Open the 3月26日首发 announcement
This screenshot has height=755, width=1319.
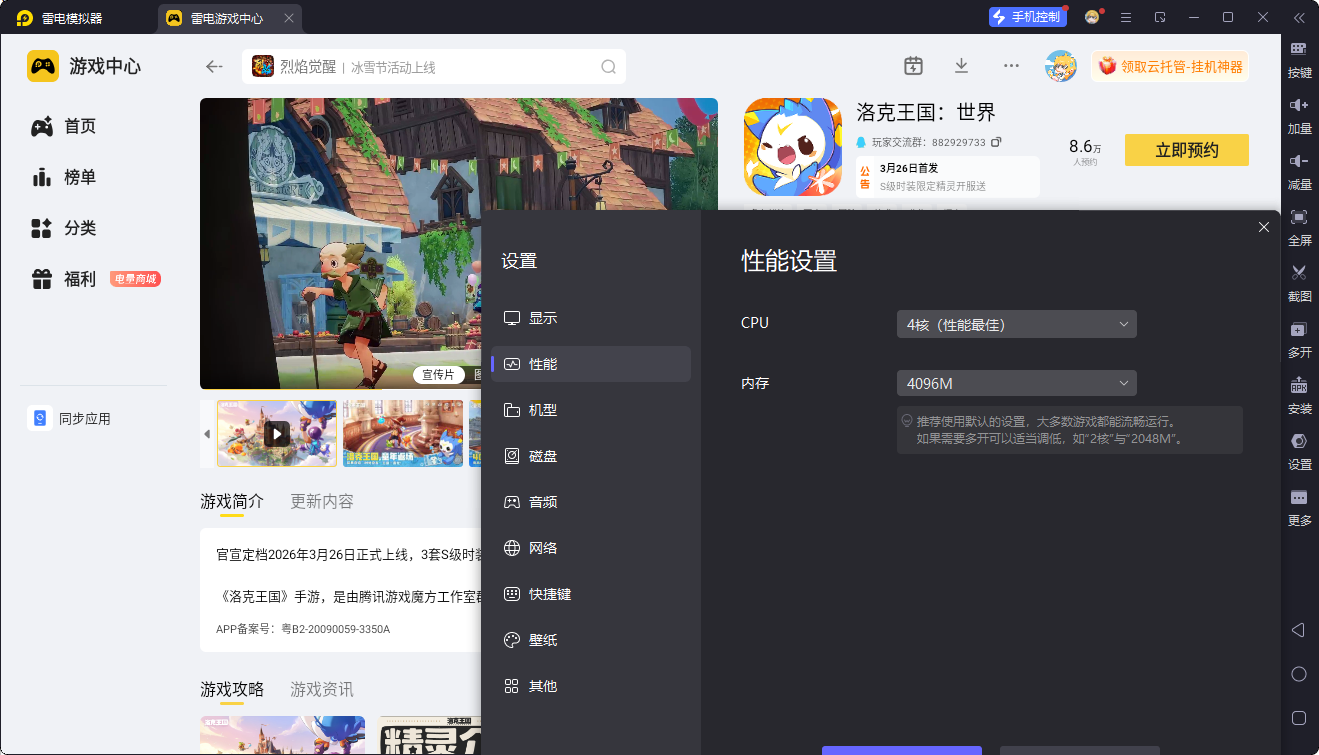click(x=947, y=177)
